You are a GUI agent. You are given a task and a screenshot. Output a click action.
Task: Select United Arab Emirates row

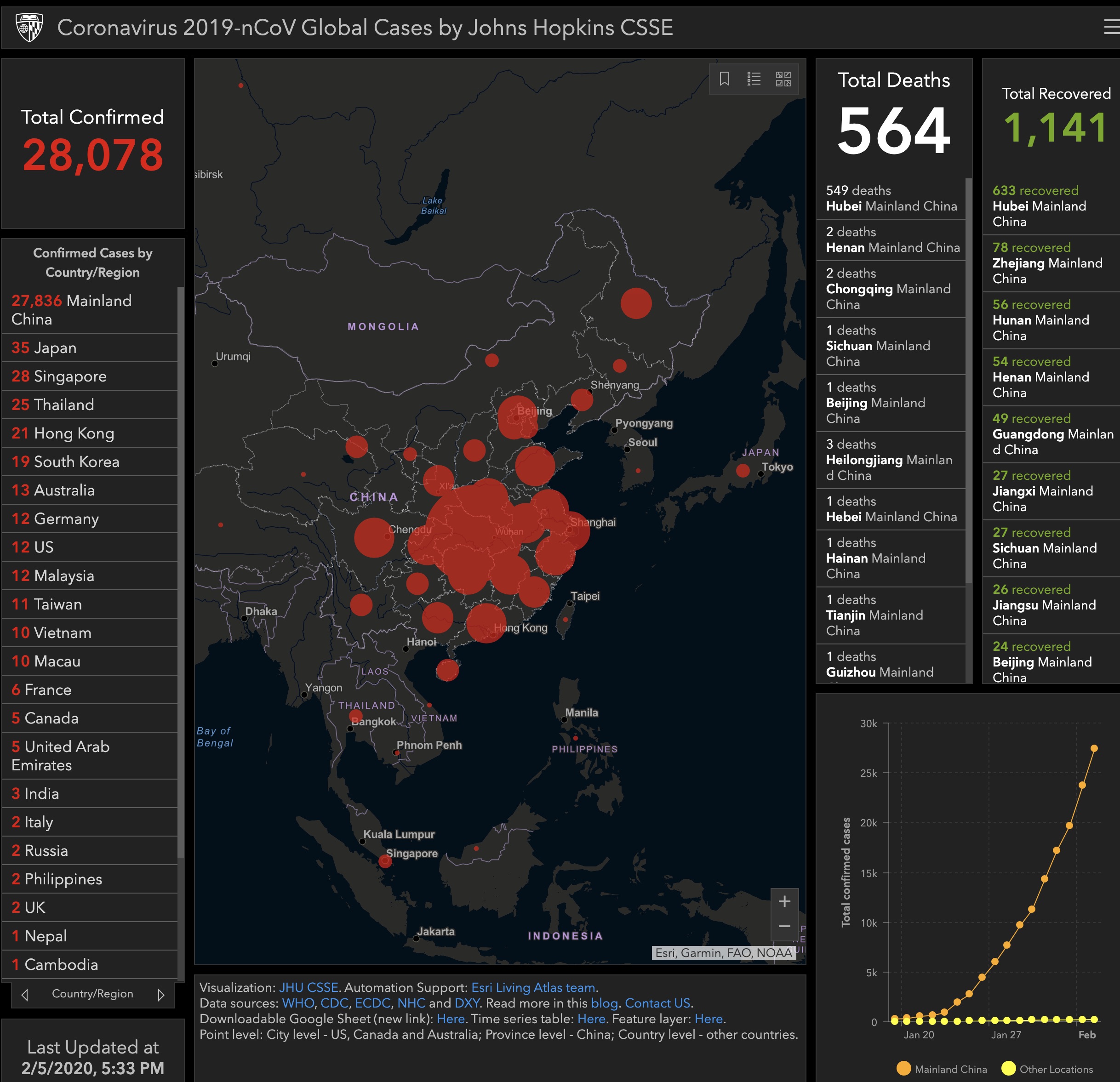click(90, 756)
